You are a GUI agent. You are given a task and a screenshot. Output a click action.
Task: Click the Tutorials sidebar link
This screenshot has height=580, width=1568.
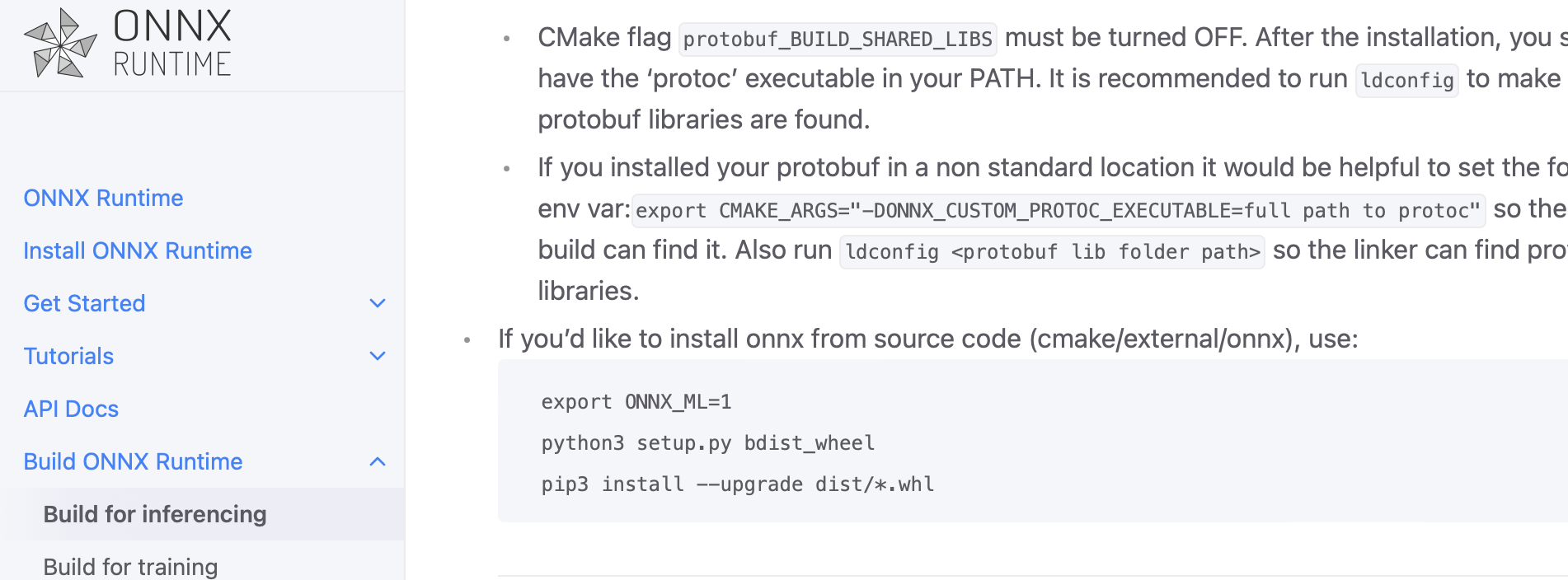click(x=68, y=356)
